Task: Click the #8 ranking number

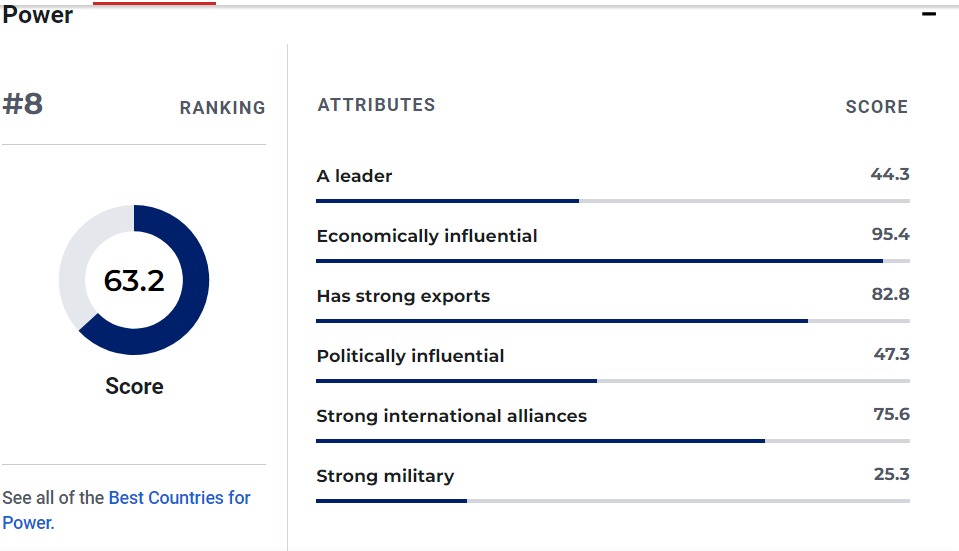Action: (23, 105)
